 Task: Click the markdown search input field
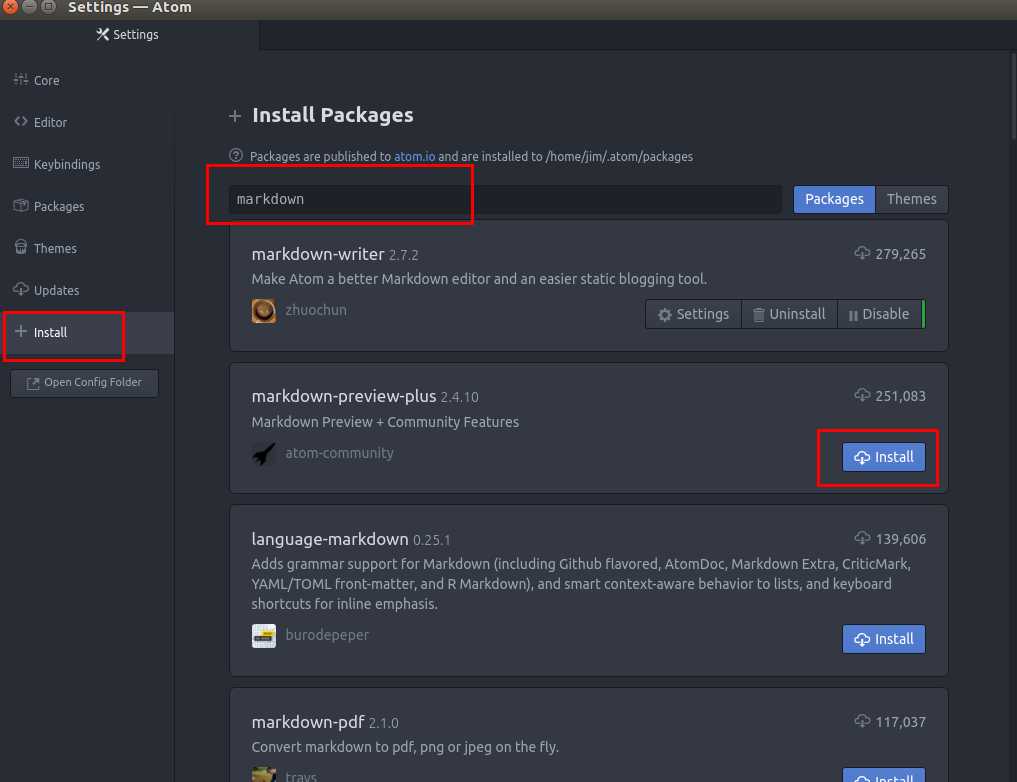click(505, 199)
